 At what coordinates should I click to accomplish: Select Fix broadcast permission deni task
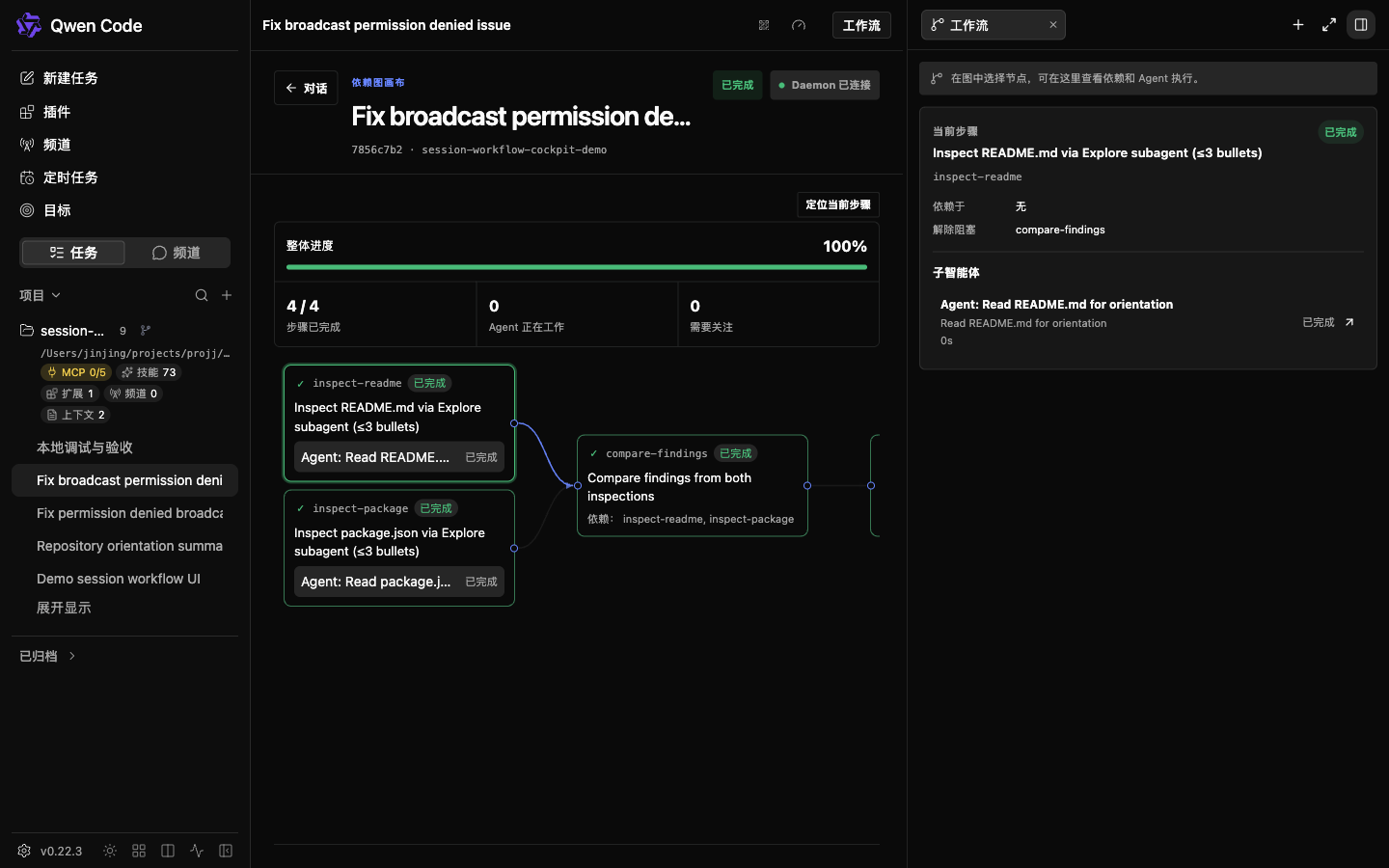click(124, 480)
